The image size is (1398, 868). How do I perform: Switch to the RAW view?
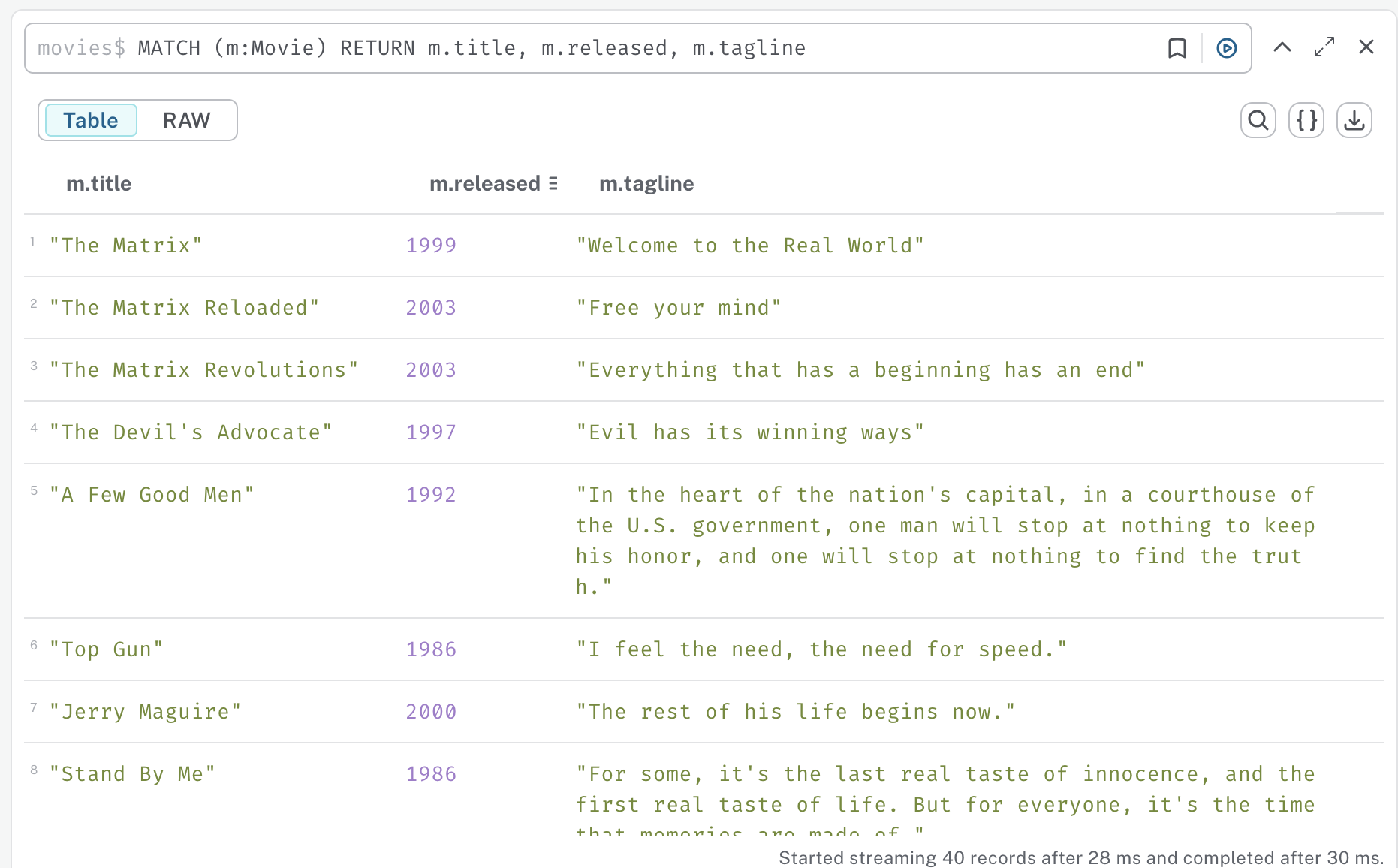click(x=186, y=120)
